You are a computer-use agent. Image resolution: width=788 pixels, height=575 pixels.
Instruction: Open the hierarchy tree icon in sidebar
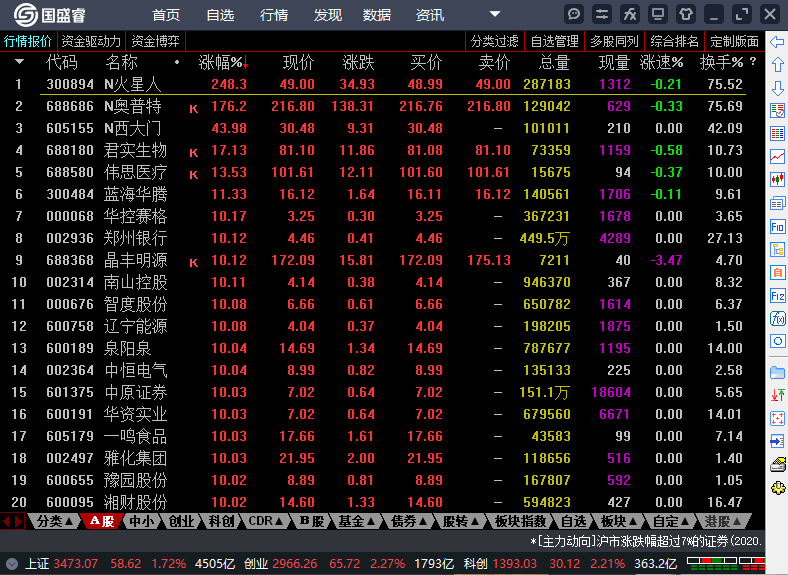tap(777, 249)
